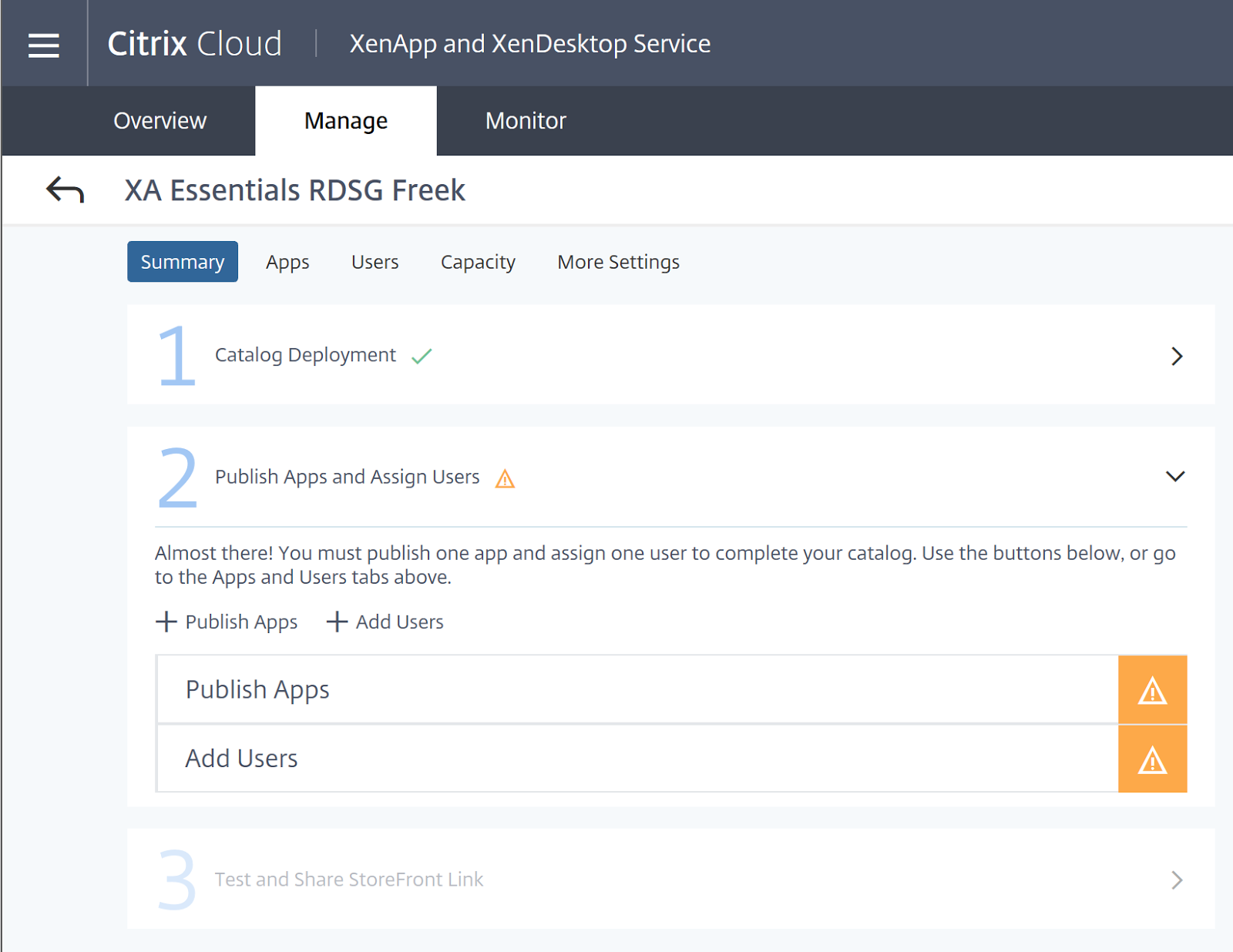Expand Test and Share StoreFront Link chevron

point(1176,880)
